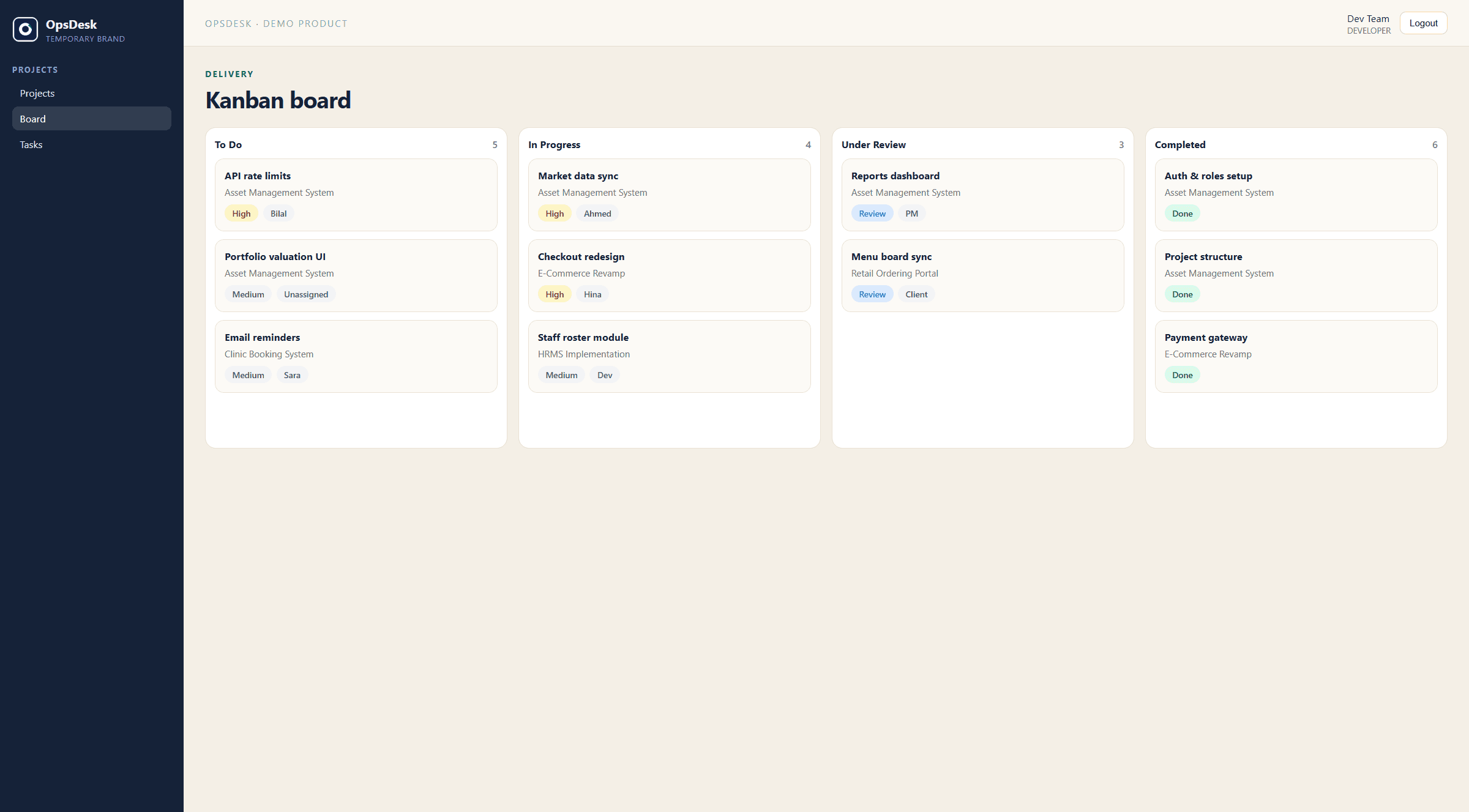Click the High tag on API rate limits
Image resolution: width=1469 pixels, height=812 pixels.
pos(241,214)
